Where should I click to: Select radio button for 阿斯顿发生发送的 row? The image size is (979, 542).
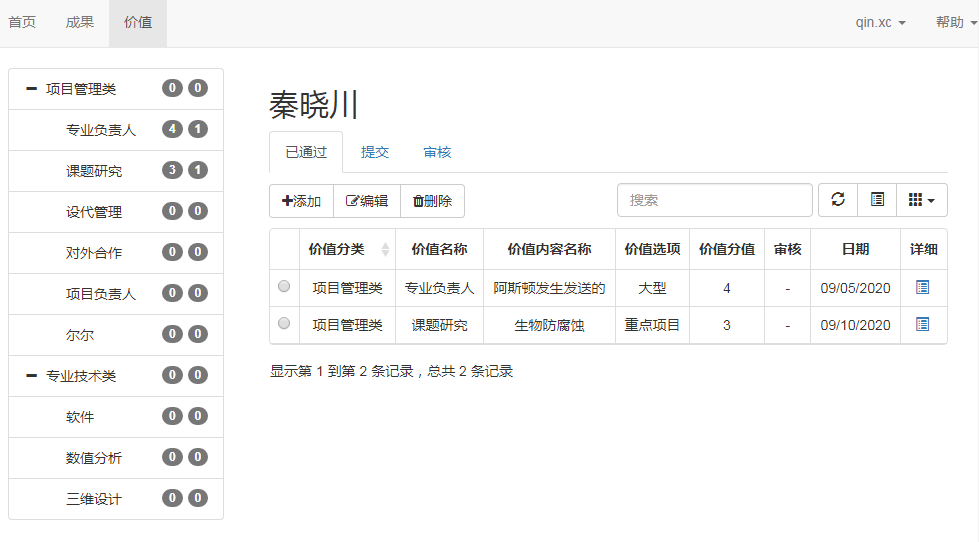pyautogui.click(x=284, y=287)
